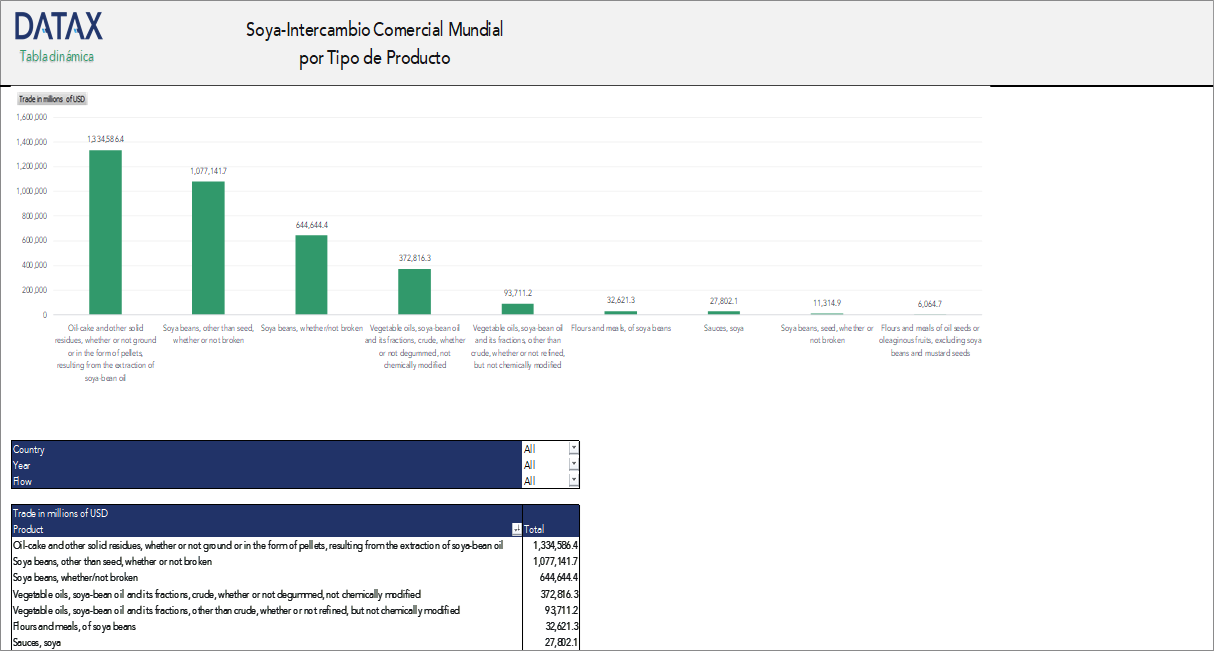Viewport: 1214px width, 651px height.
Task: Click the Sauces, soya axis label in chart
Action: tap(722, 328)
